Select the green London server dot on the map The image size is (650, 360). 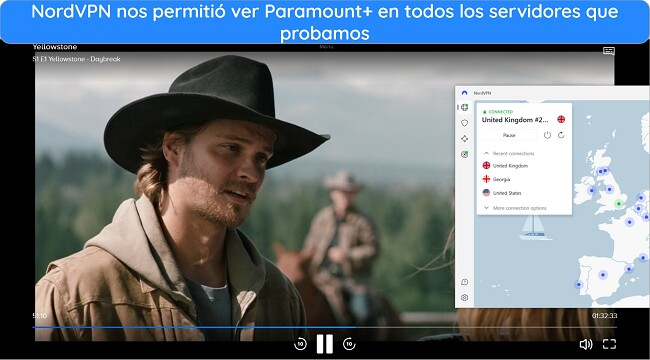(618, 204)
